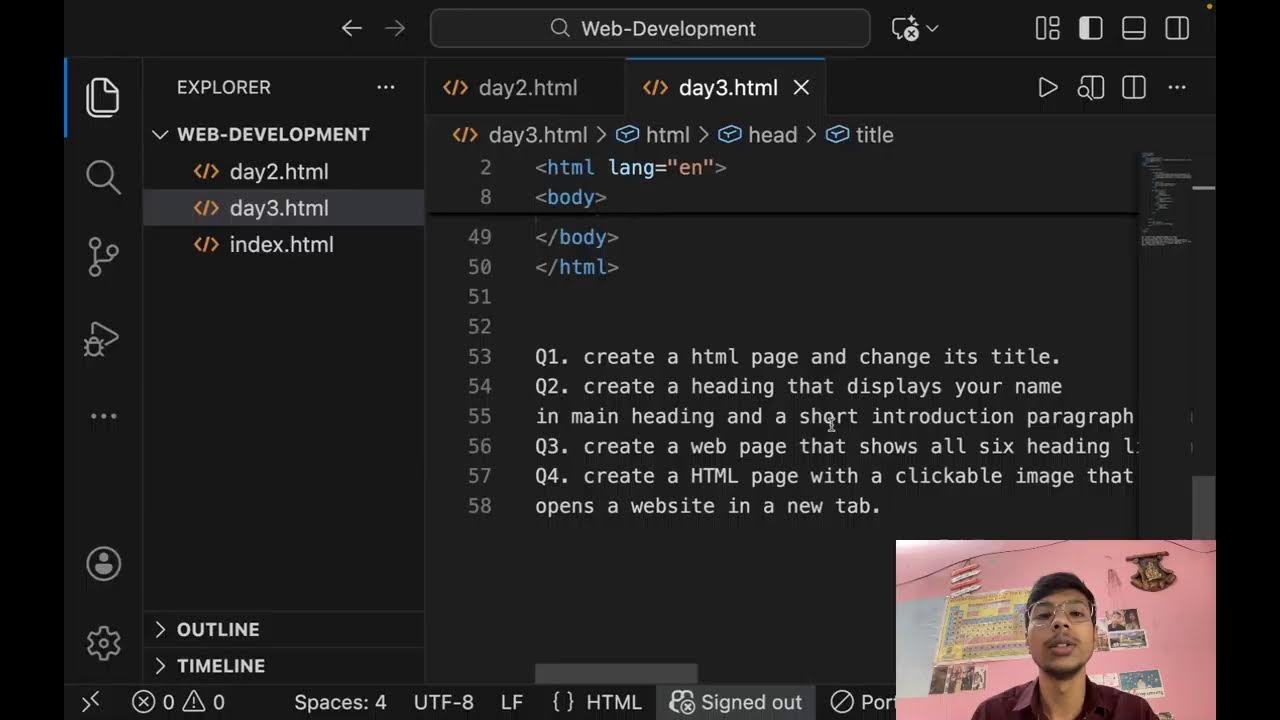Open the Search view in activity bar
This screenshot has height=720, width=1280.
click(103, 177)
